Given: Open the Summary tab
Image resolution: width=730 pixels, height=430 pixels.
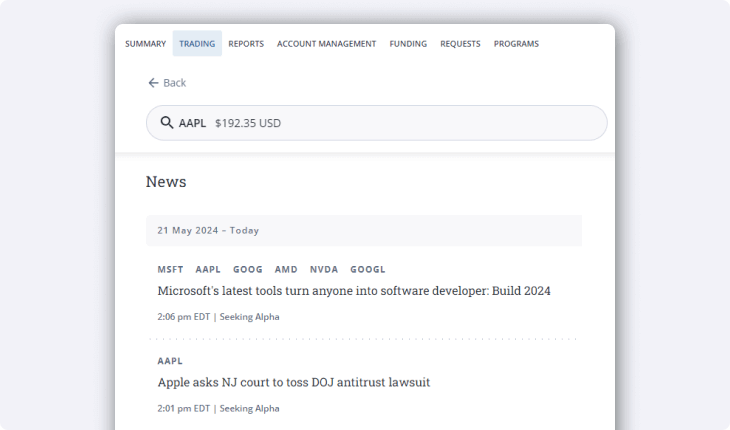Looking at the screenshot, I should coord(145,44).
